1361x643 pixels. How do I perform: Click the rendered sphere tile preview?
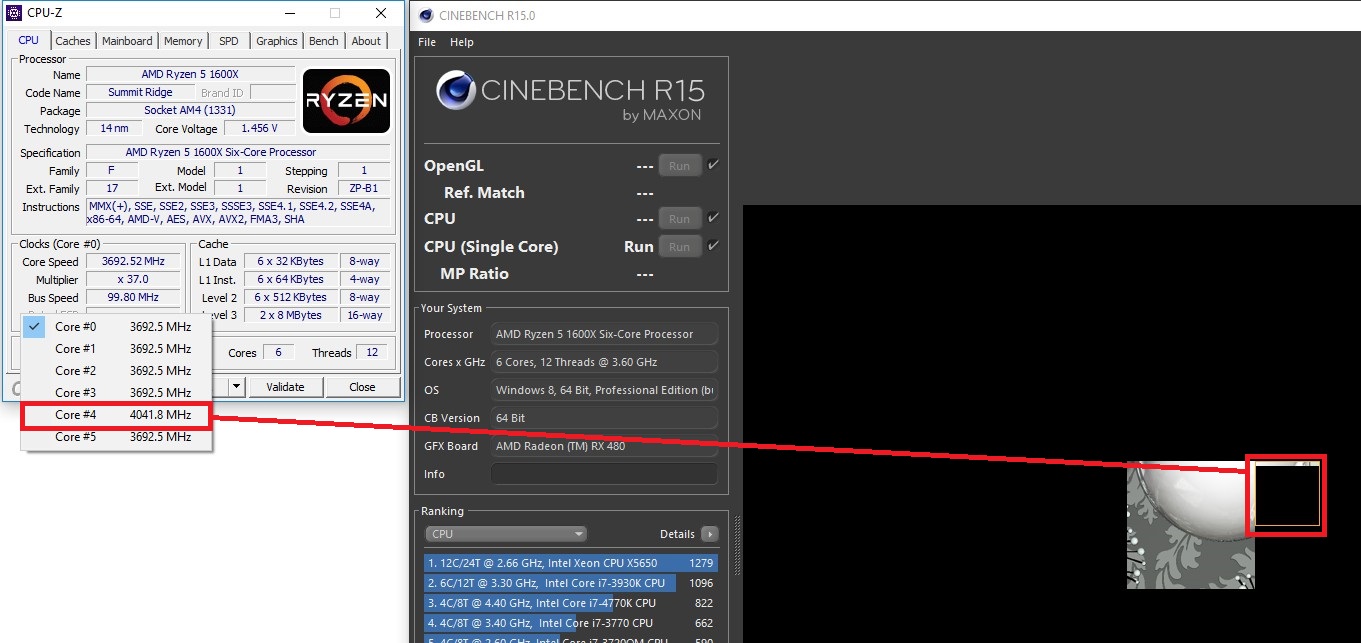click(x=1190, y=525)
